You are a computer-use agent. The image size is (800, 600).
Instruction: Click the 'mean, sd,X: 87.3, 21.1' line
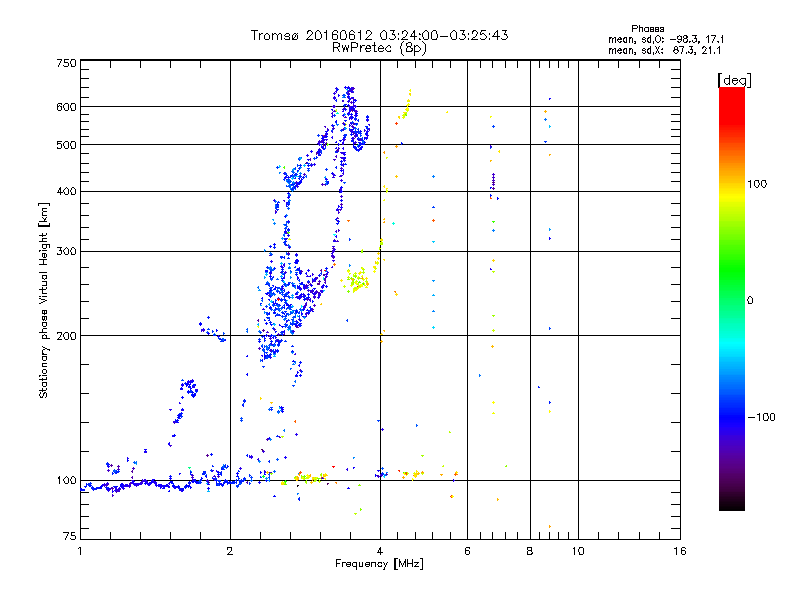664,50
